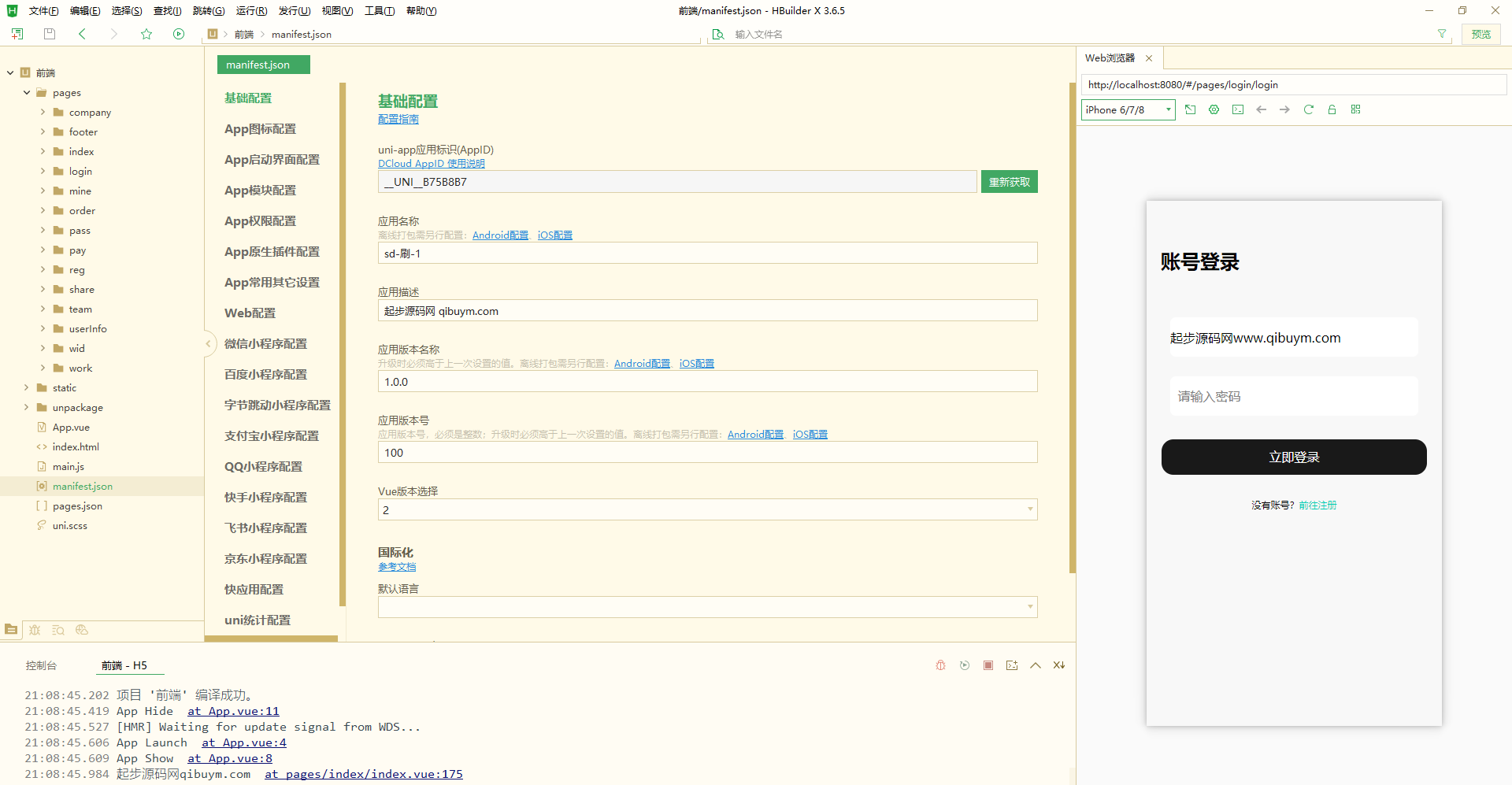Select the App图标配置 configuration tab

tap(260, 129)
